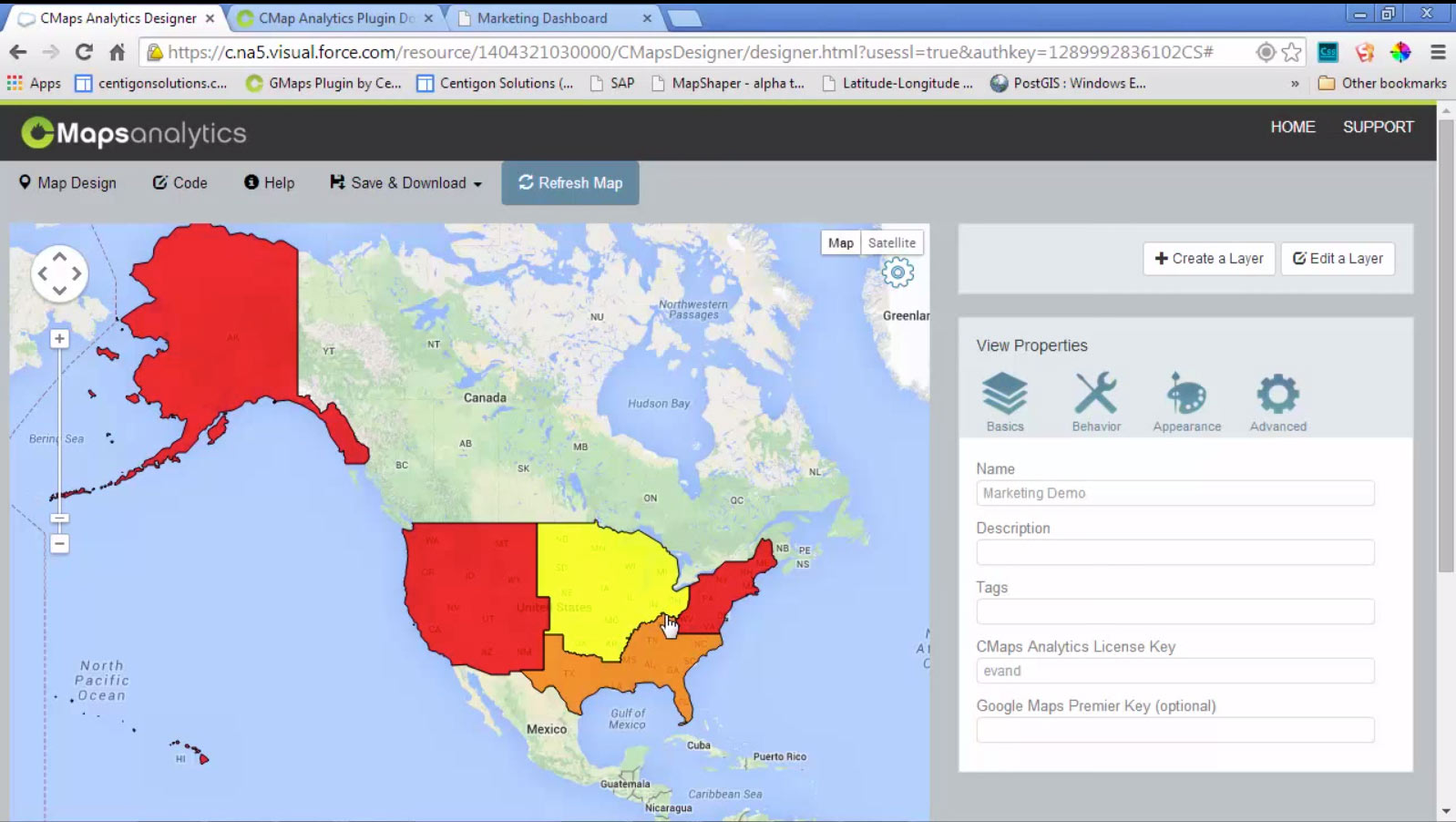Screen dimensions: 1456x822
Task: Switch to the Map view type
Action: (840, 243)
